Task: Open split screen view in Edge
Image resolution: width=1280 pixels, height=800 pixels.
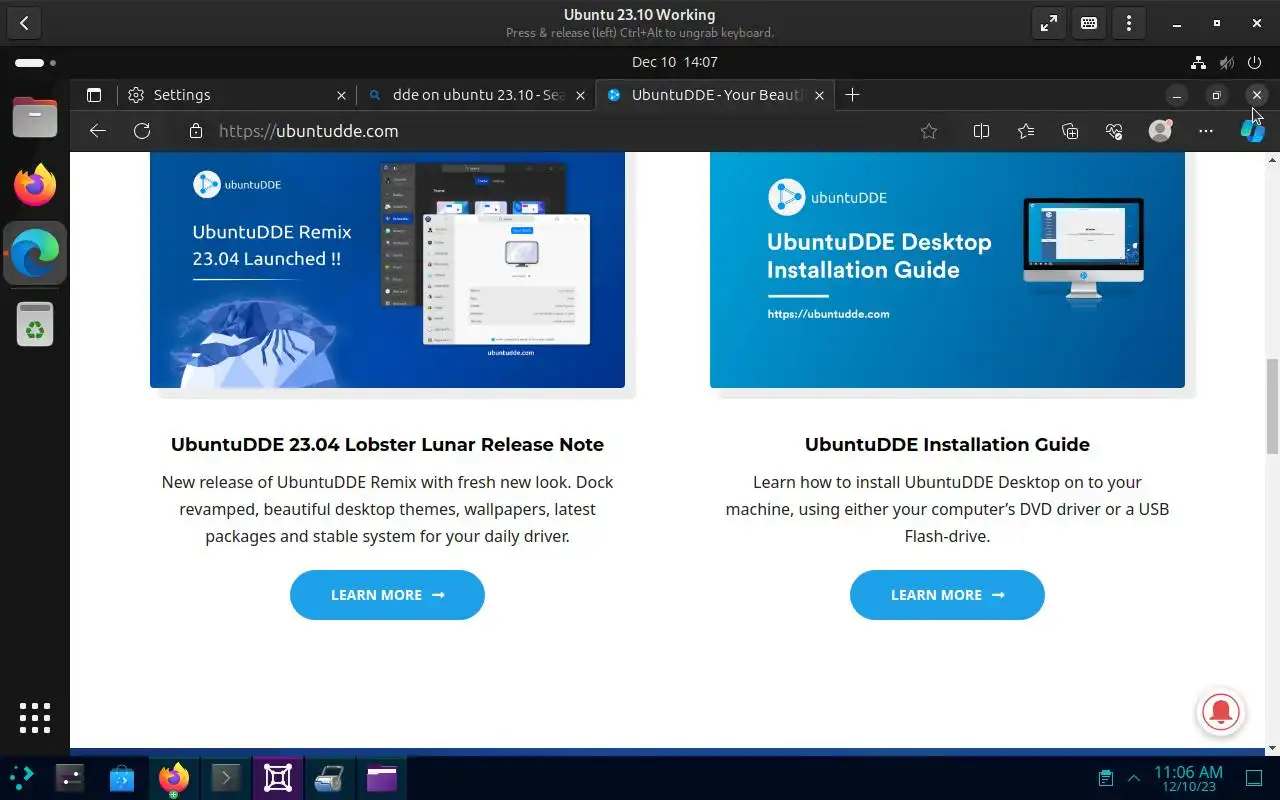Action: point(981,131)
